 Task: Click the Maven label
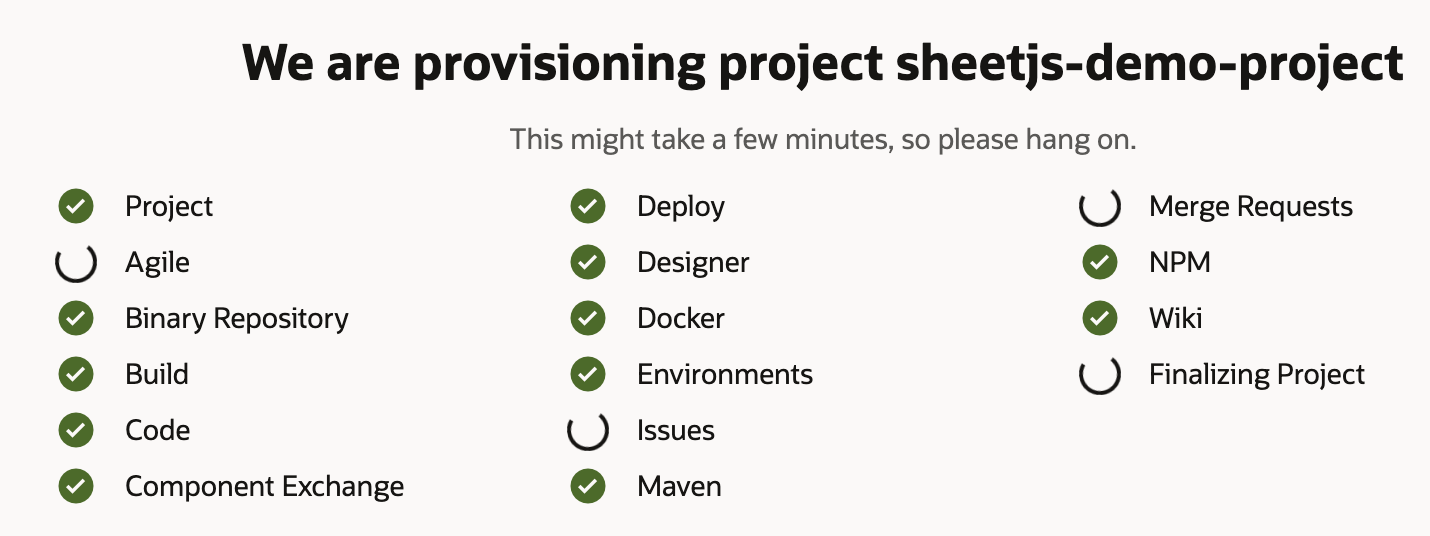(x=679, y=487)
